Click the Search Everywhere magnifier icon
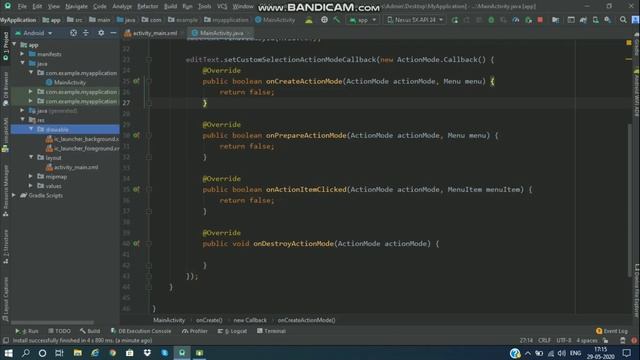 click(x=623, y=20)
